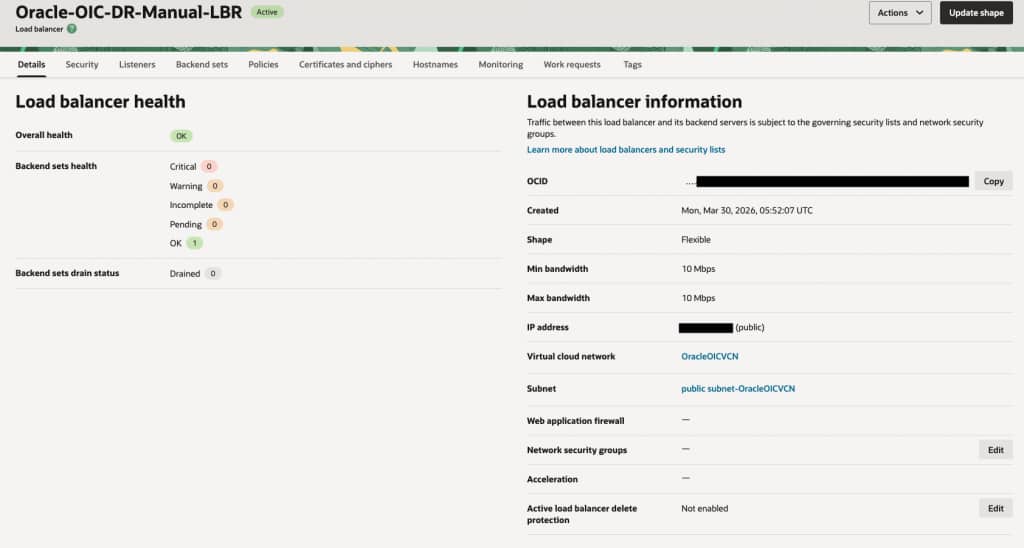Edit the Network security groups
Screen dimensions: 1024x548
click(x=995, y=450)
